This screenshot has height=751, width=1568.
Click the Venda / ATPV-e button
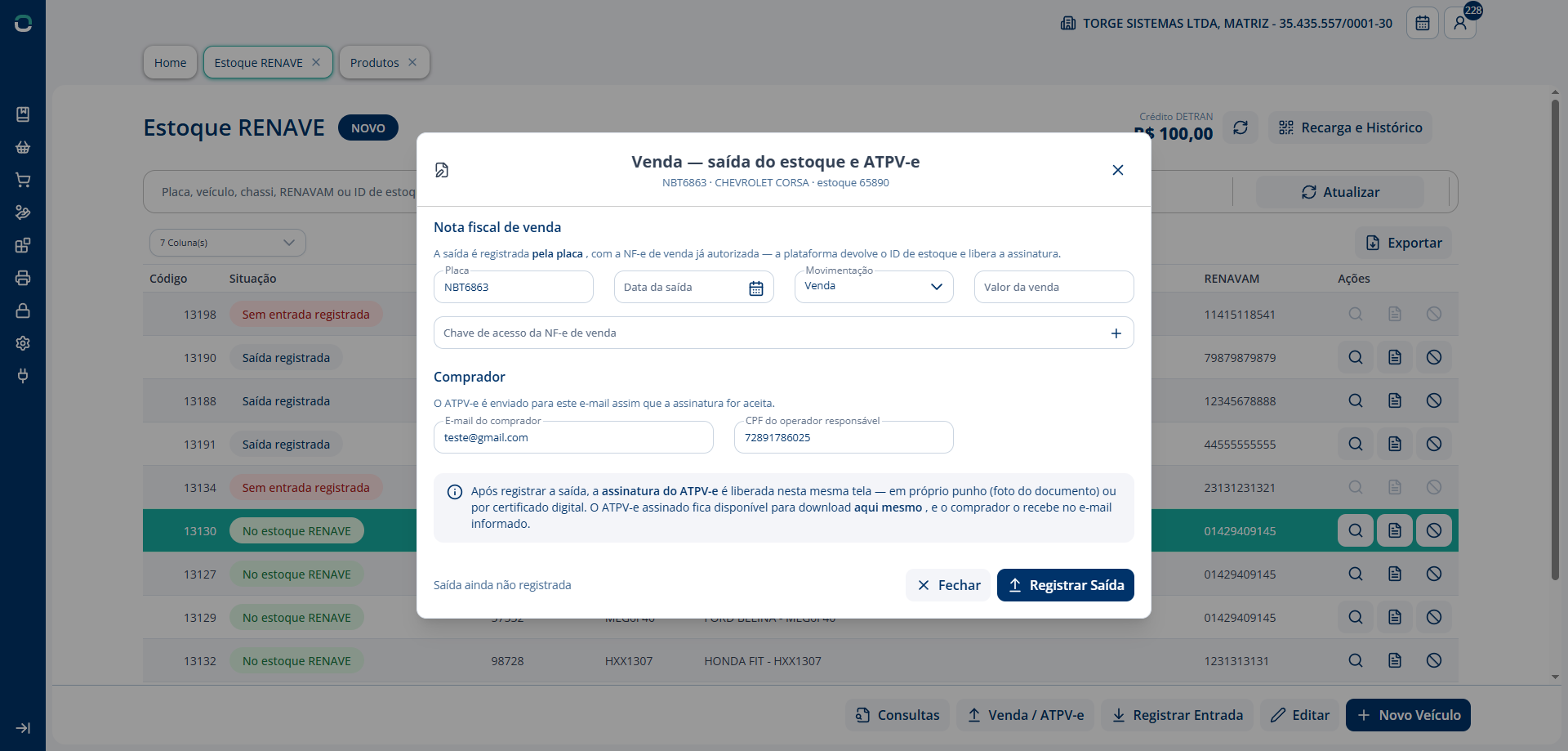(1026, 715)
